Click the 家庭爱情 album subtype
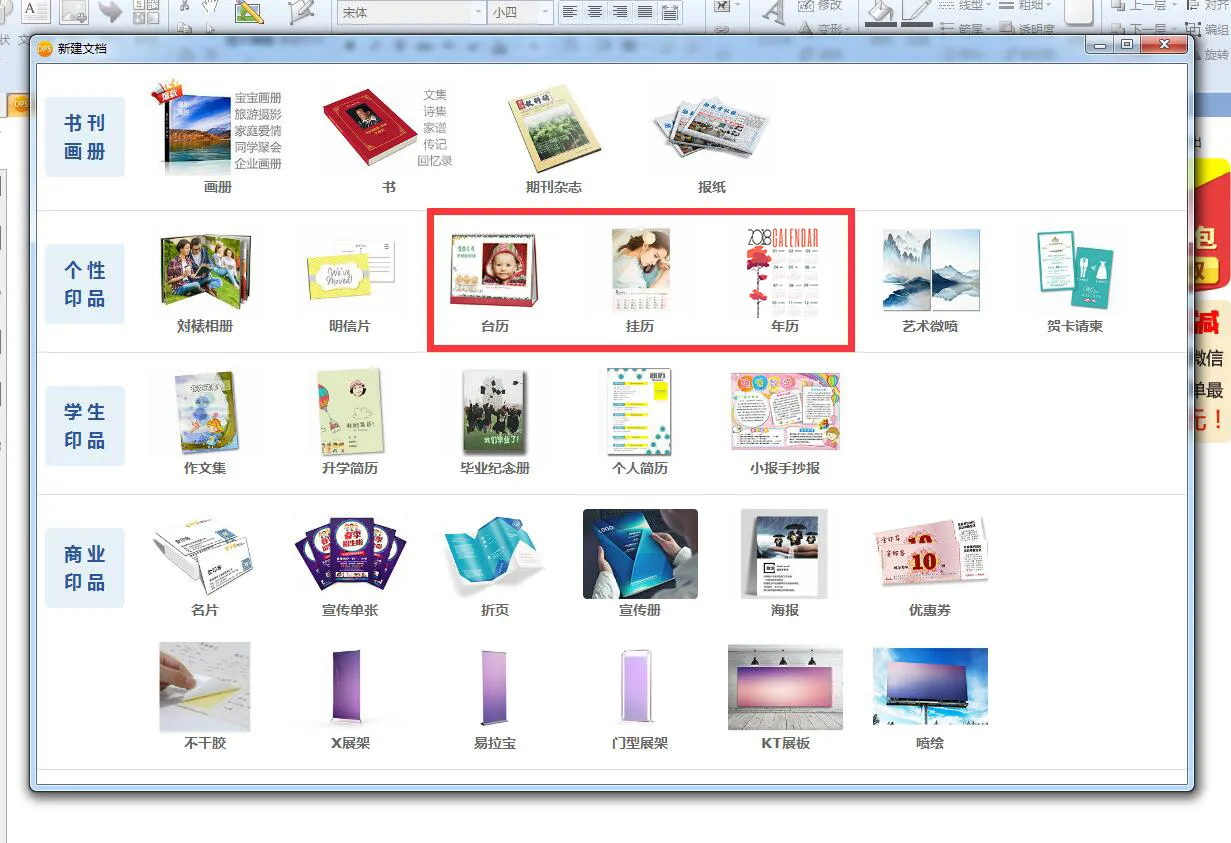1231x843 pixels. click(x=258, y=130)
